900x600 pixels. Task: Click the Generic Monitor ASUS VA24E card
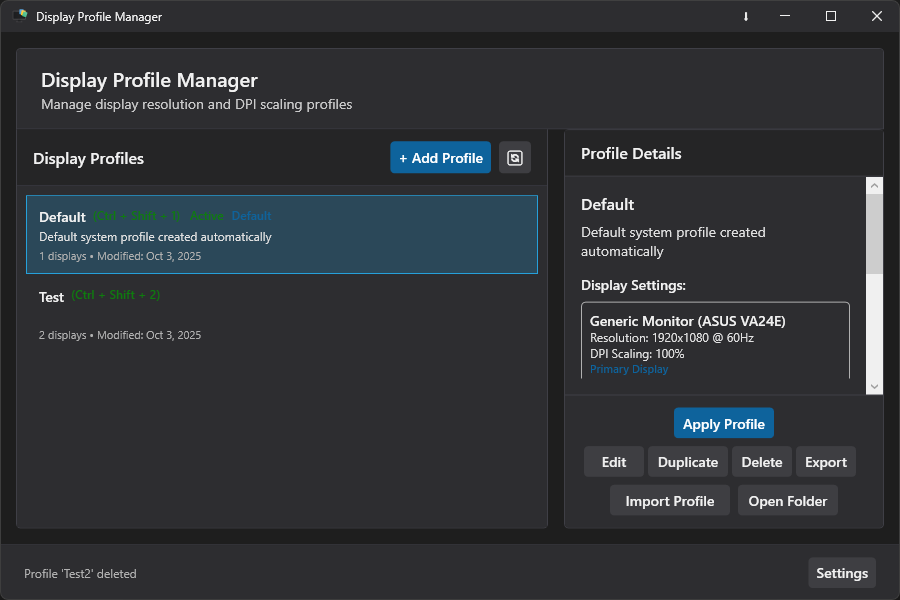click(715, 340)
